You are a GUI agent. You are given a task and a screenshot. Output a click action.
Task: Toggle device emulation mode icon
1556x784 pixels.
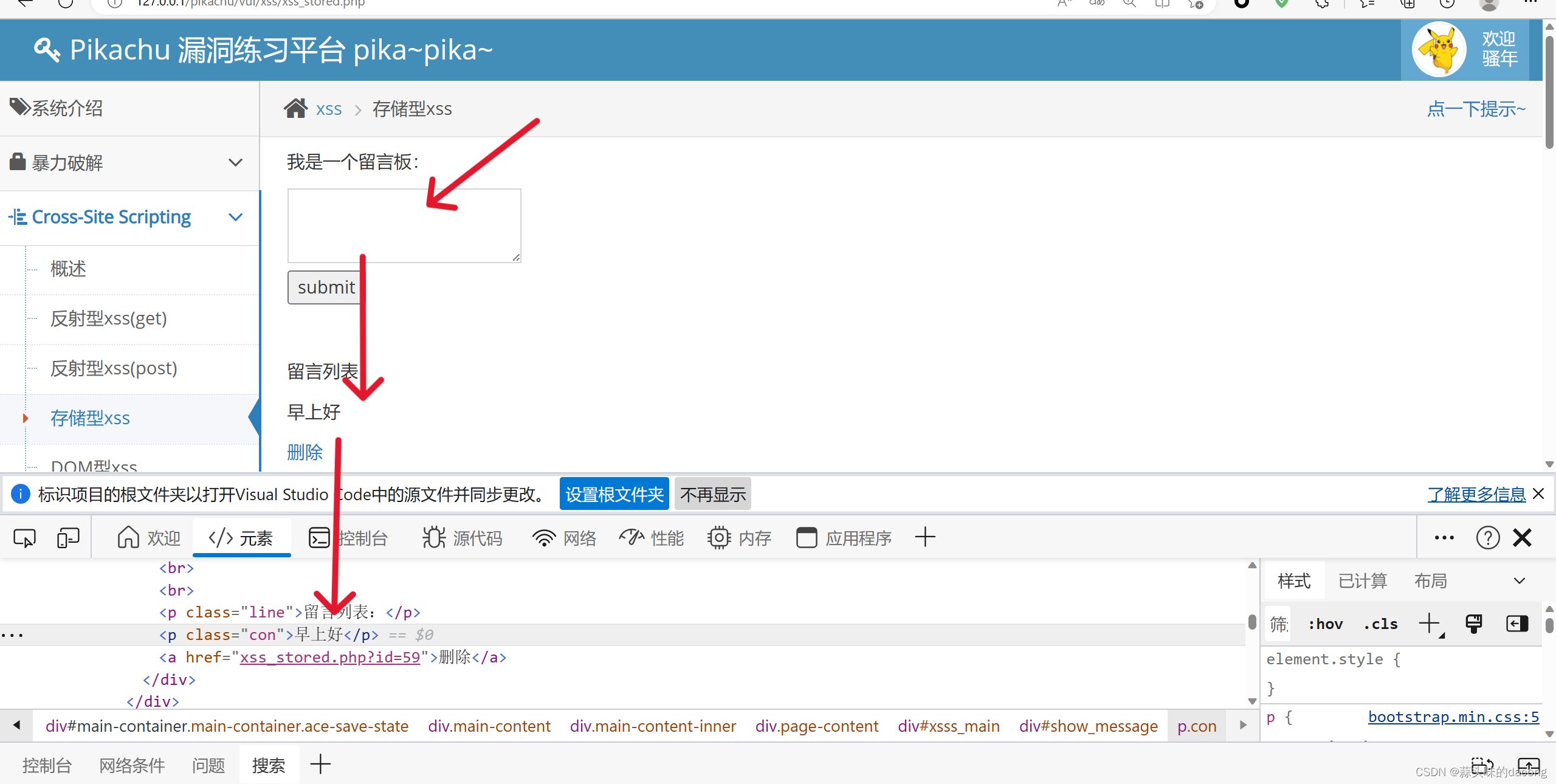(x=68, y=538)
